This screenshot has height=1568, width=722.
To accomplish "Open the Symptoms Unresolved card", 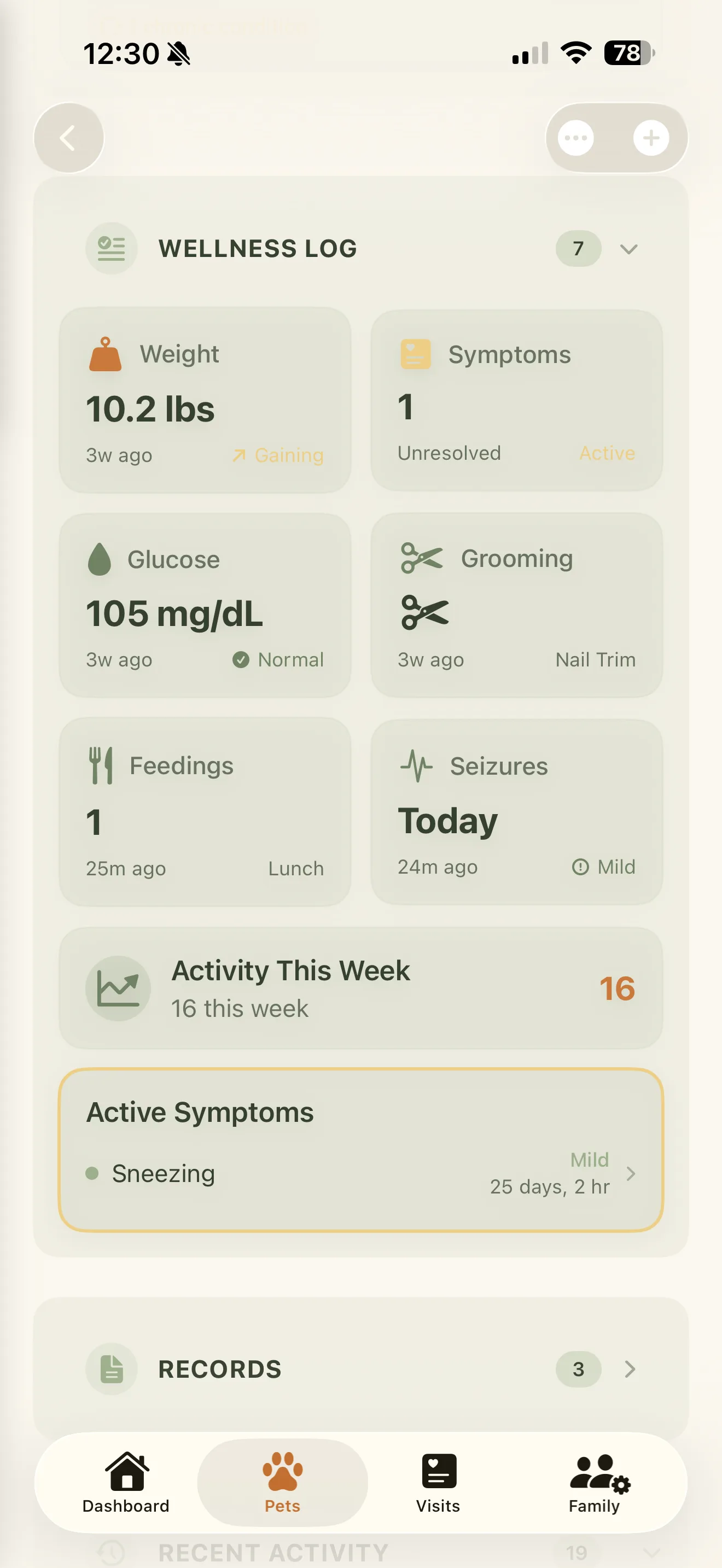I will click(x=516, y=400).
